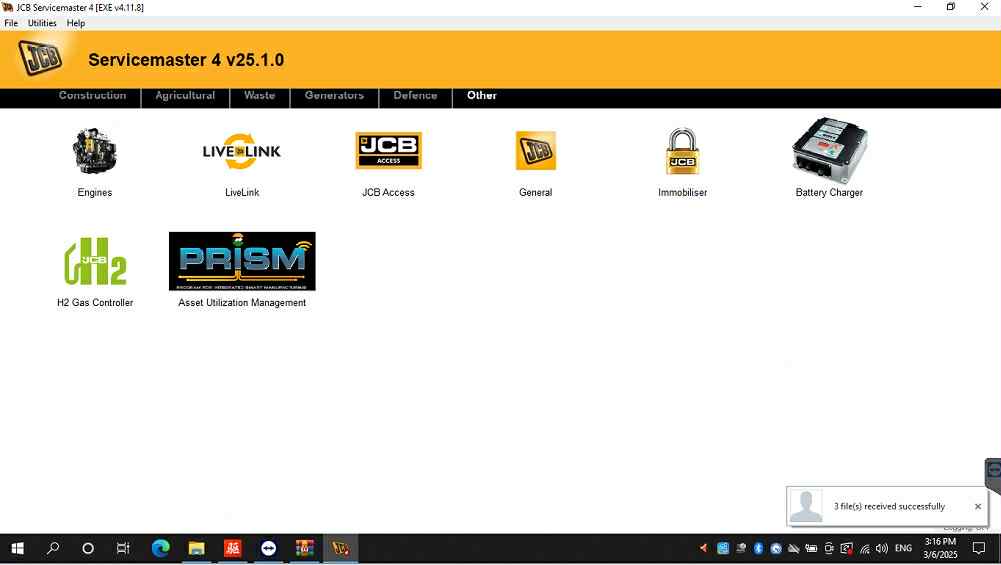Open the Engines section icon
The image size is (1001, 565).
click(x=94, y=151)
